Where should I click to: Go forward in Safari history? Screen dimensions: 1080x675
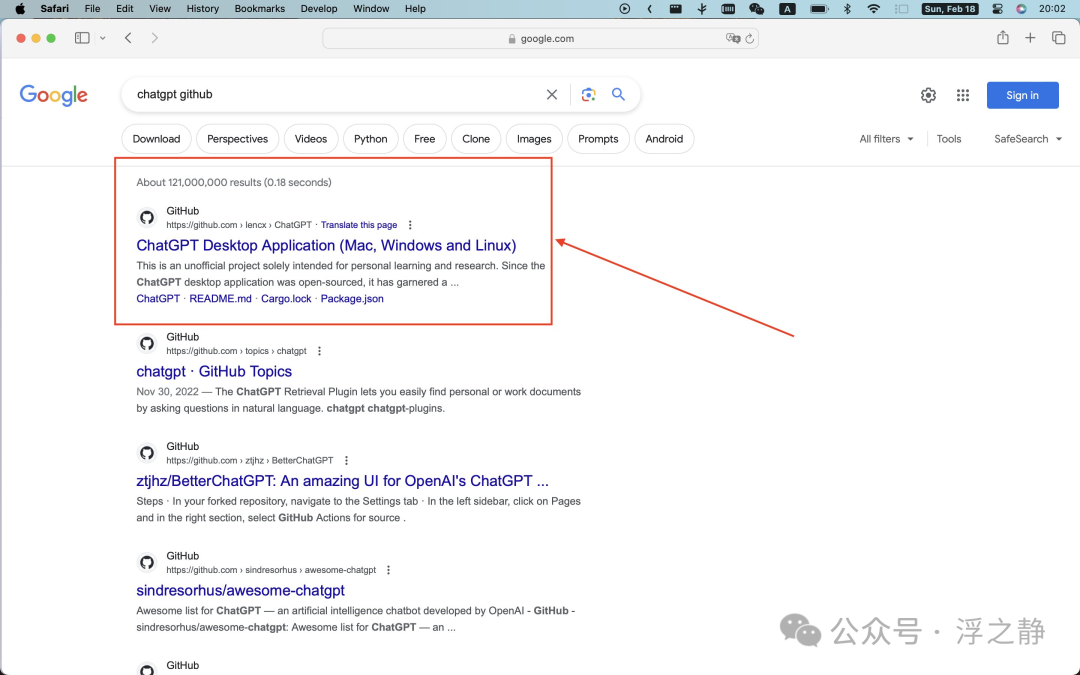click(154, 38)
